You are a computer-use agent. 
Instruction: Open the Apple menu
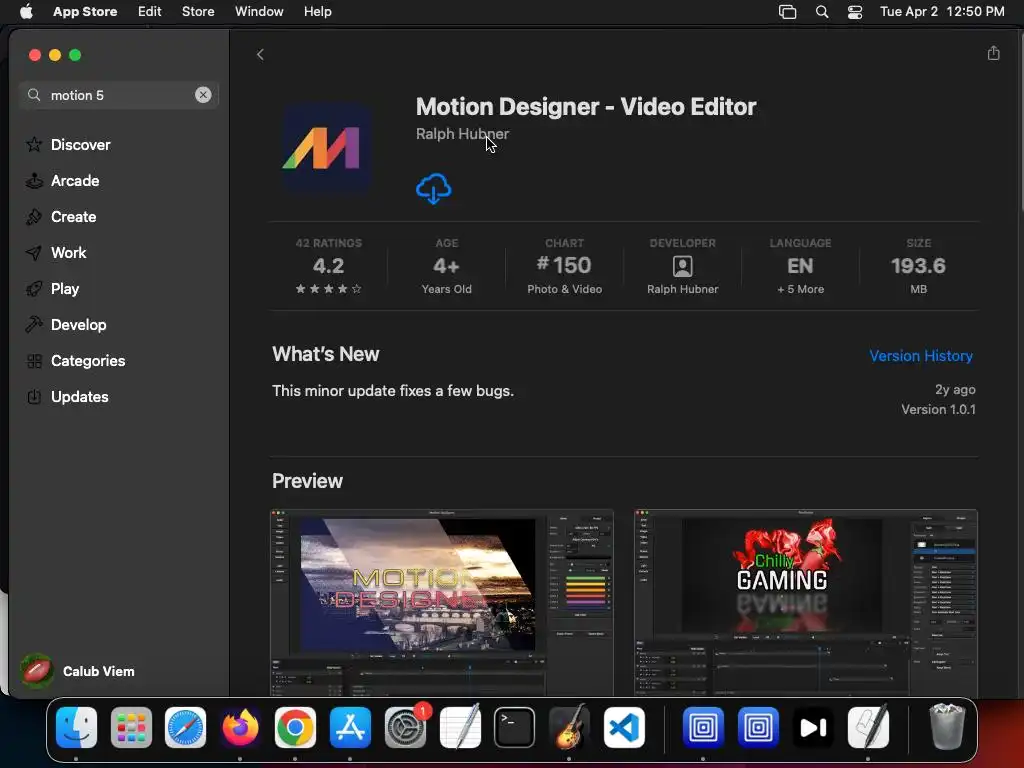(26, 12)
